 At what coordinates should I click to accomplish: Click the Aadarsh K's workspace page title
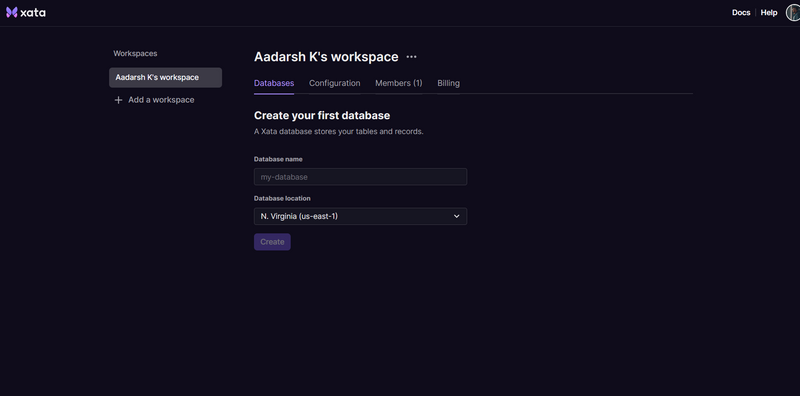coord(326,57)
